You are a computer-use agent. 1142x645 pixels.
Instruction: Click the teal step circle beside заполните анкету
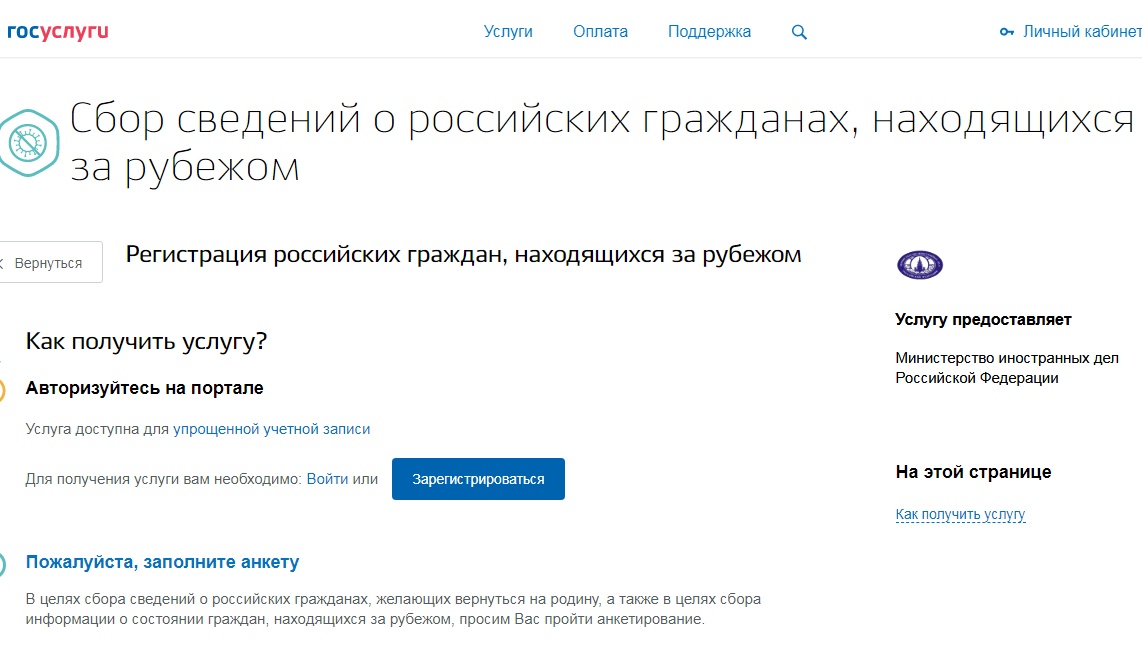(x=3, y=563)
